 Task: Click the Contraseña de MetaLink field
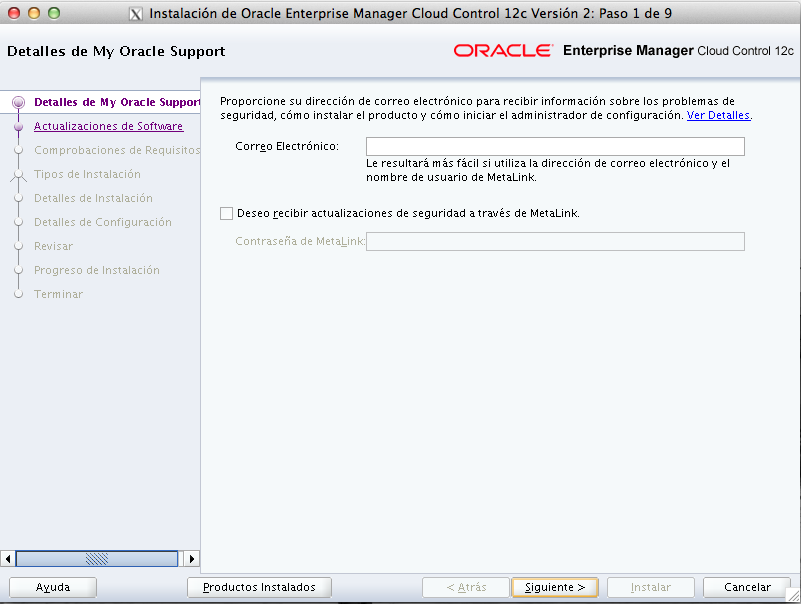point(555,241)
